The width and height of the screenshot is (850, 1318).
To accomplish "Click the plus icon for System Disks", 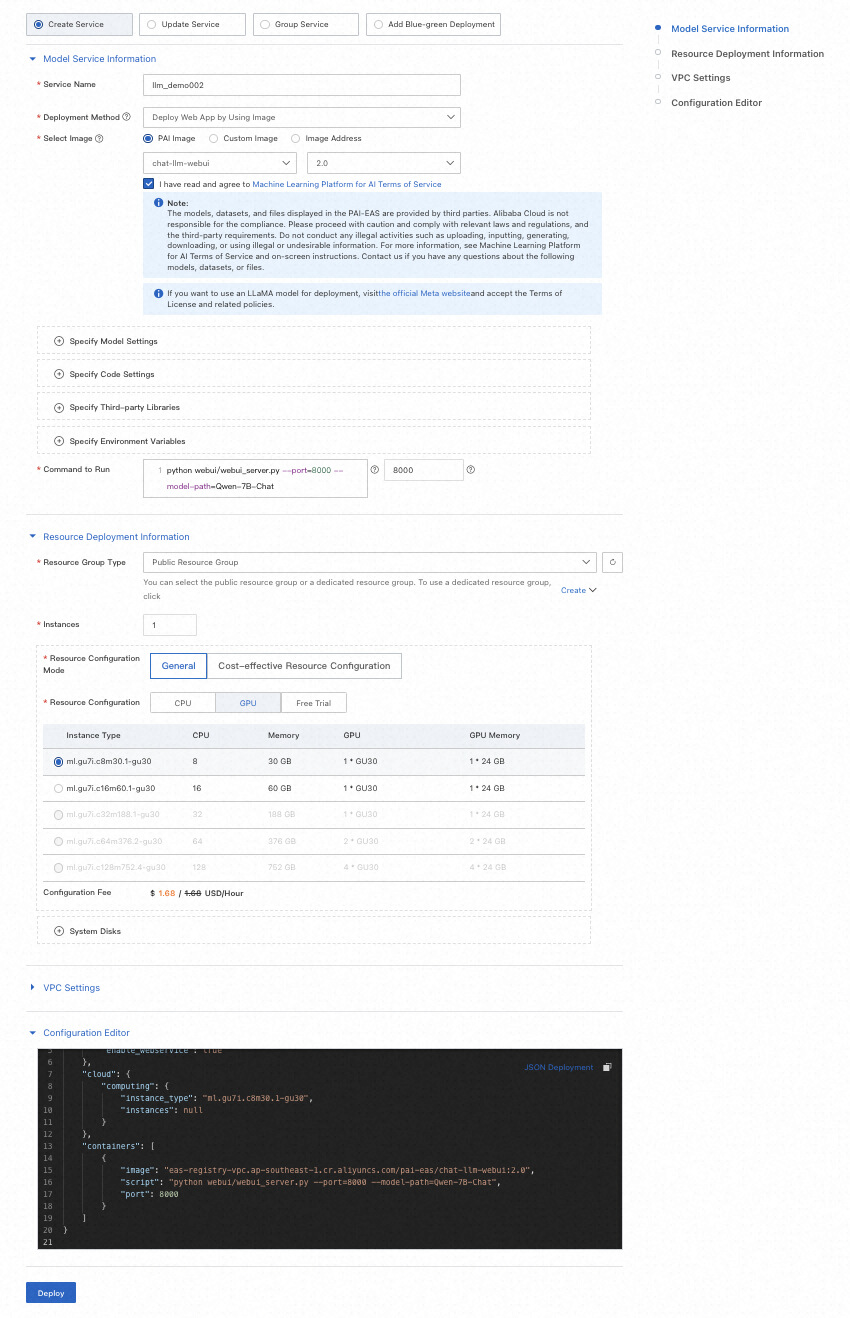I will (58, 931).
